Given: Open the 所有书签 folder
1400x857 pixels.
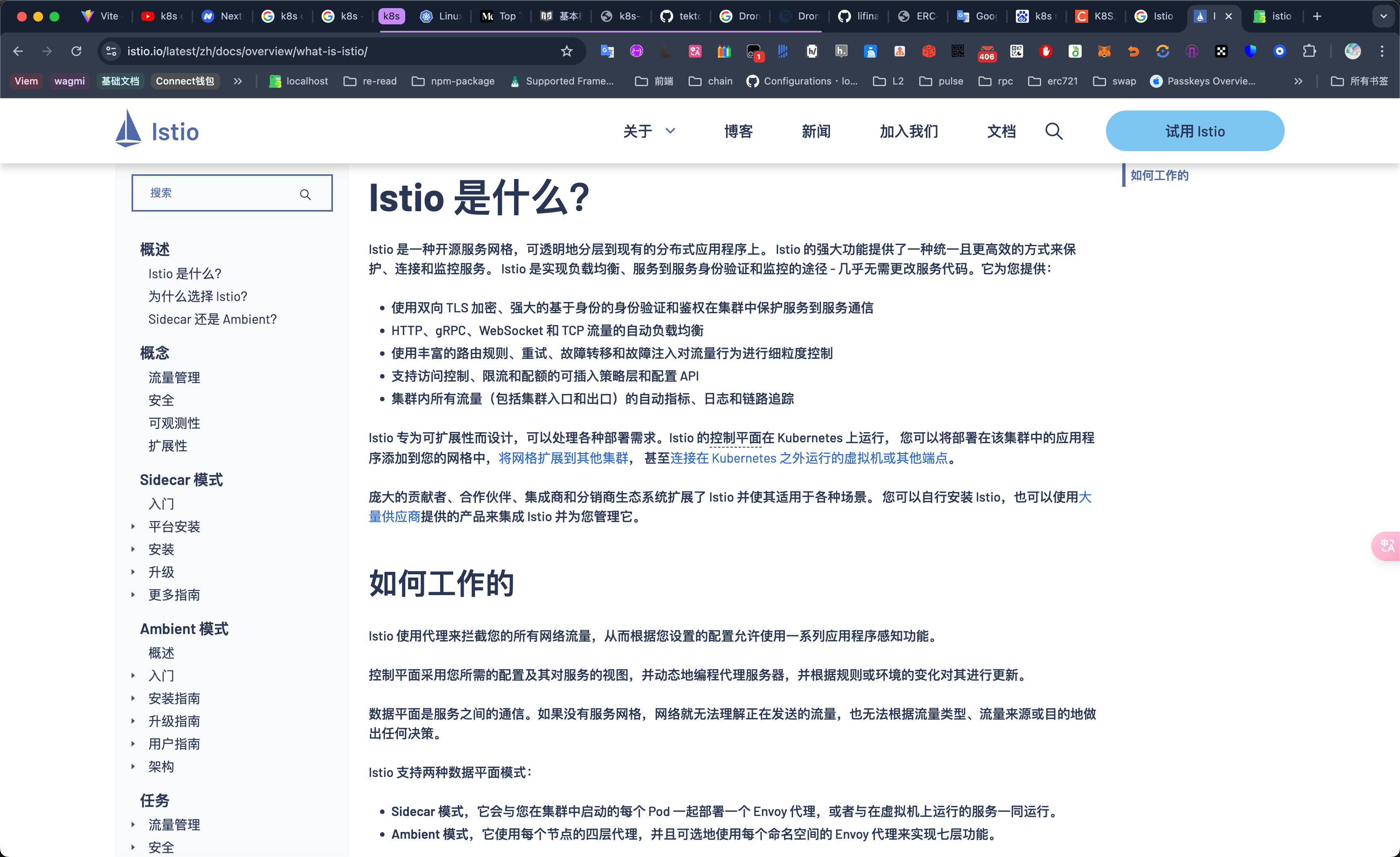Looking at the screenshot, I should [x=1359, y=81].
